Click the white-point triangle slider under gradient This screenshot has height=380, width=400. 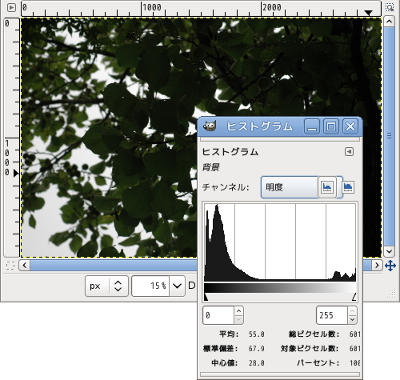coord(354,297)
